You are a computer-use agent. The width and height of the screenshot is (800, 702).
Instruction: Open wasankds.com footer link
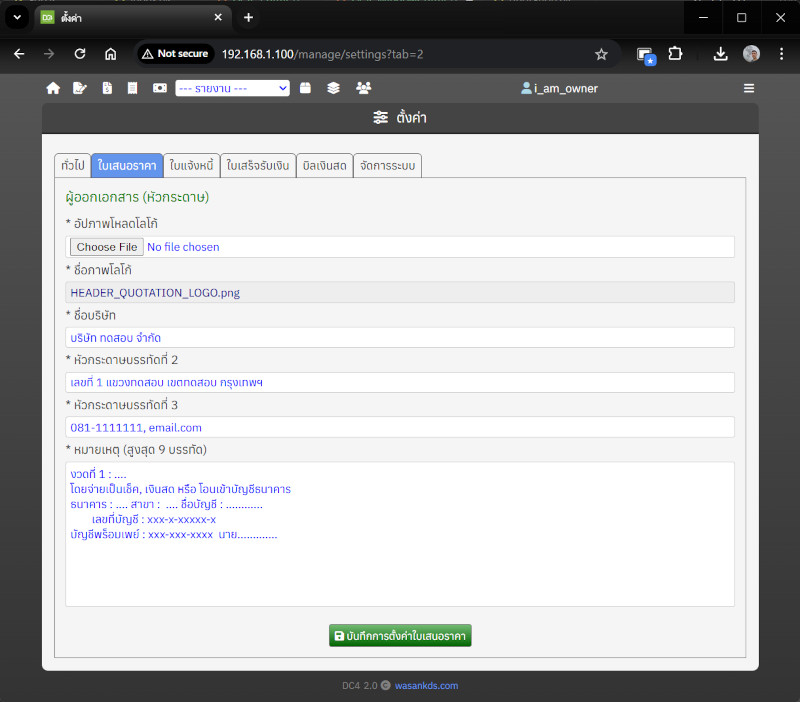point(426,686)
